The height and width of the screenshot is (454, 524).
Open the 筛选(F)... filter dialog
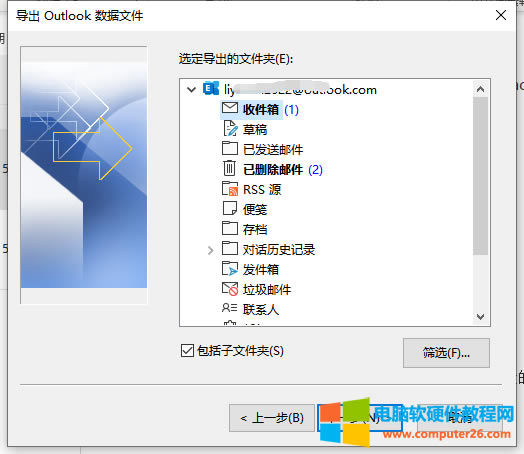446,353
